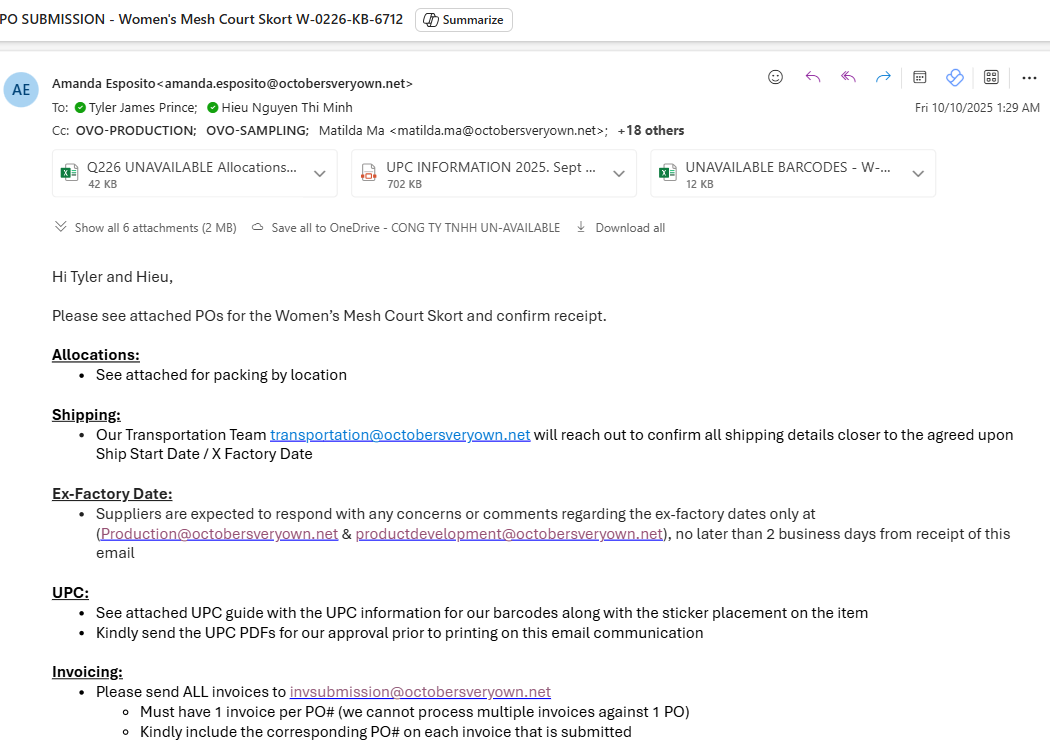Open the Viva Insights icon

[x=954, y=77]
